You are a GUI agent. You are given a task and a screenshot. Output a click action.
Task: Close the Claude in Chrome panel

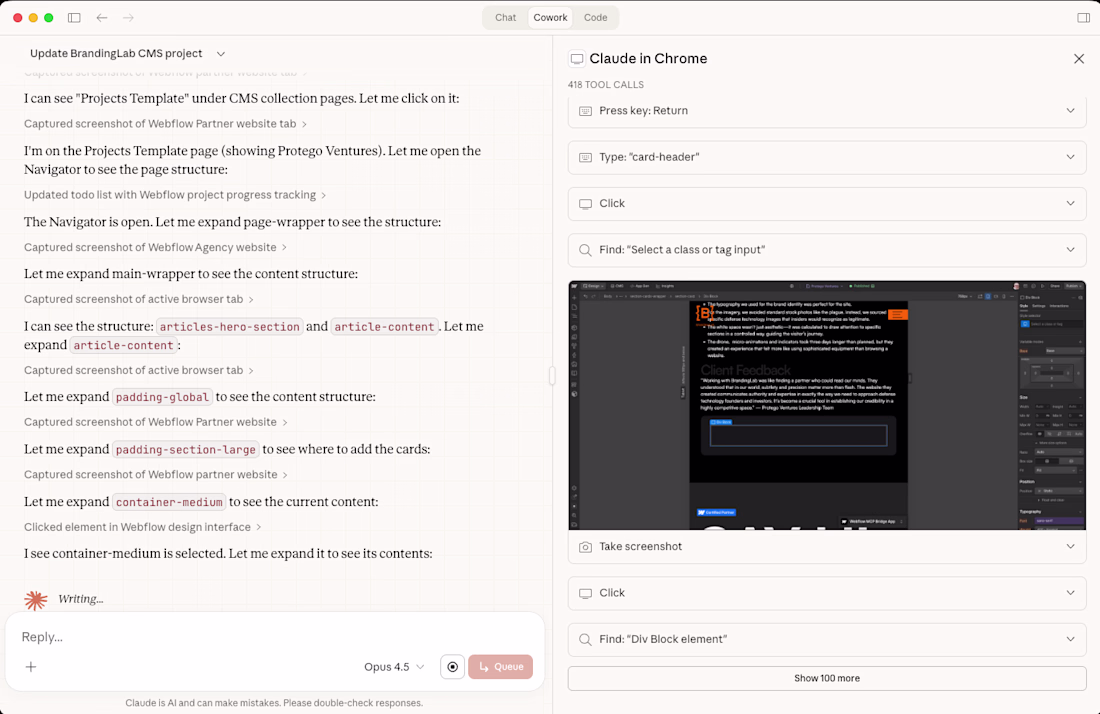pos(1079,59)
